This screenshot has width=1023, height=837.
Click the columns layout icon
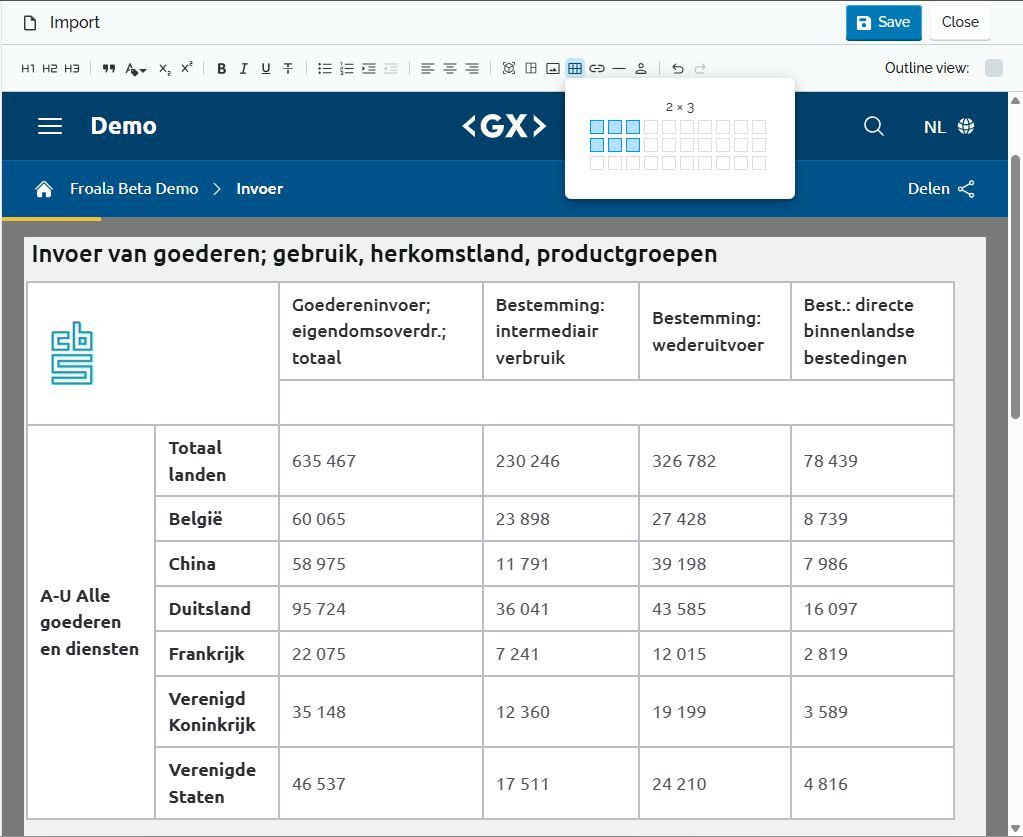click(x=531, y=68)
